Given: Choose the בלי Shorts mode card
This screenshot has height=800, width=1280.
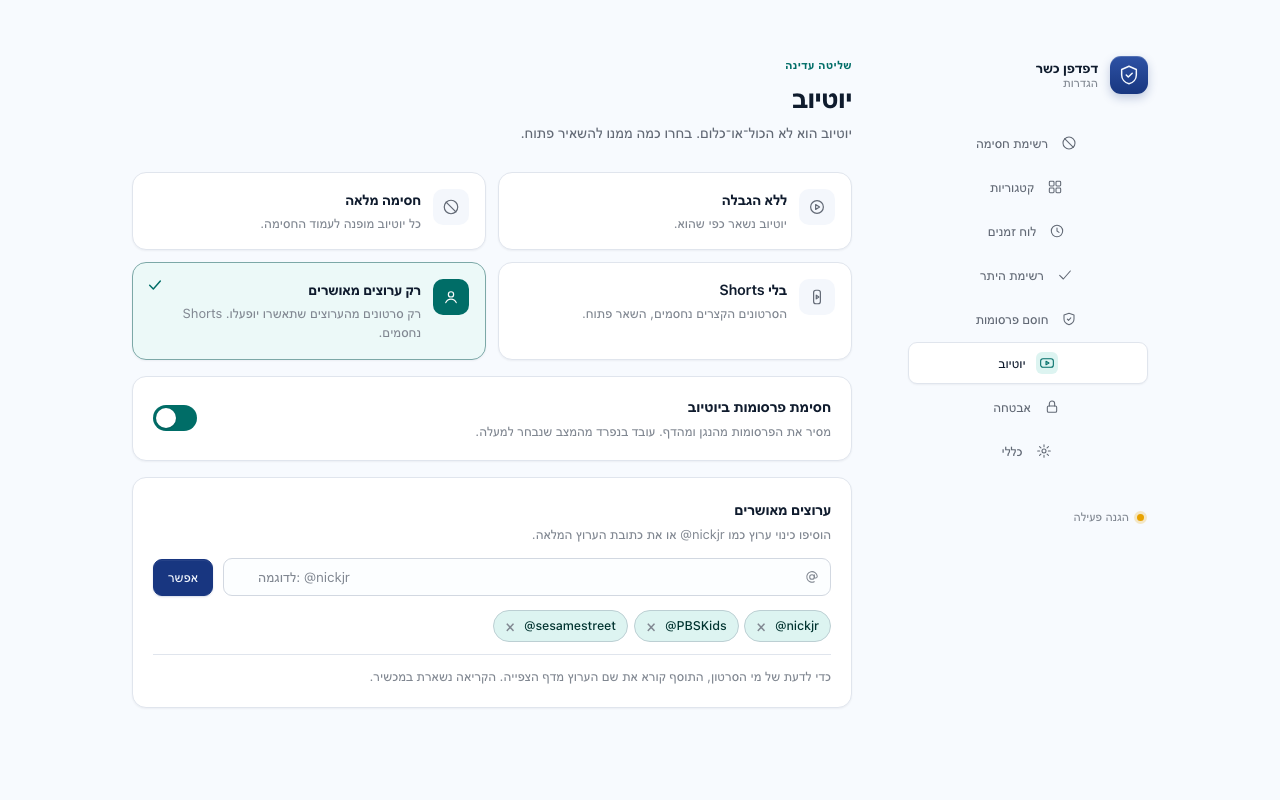Looking at the screenshot, I should [x=675, y=311].
